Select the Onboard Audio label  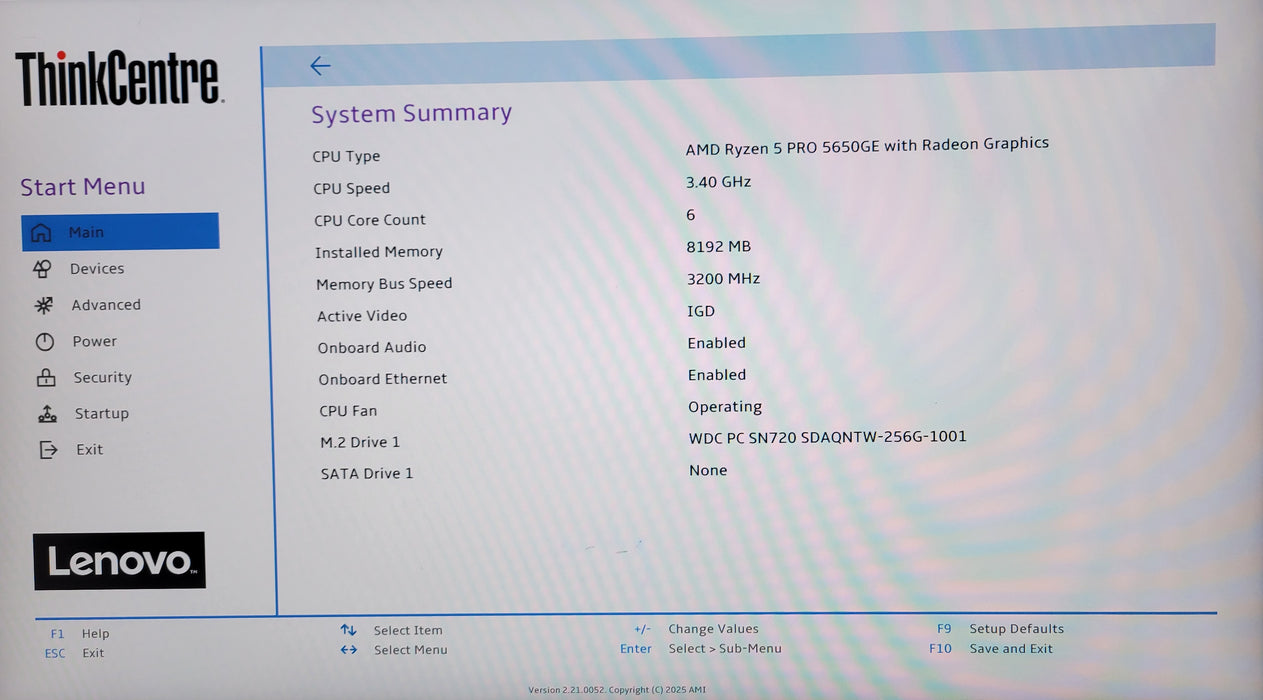[372, 347]
